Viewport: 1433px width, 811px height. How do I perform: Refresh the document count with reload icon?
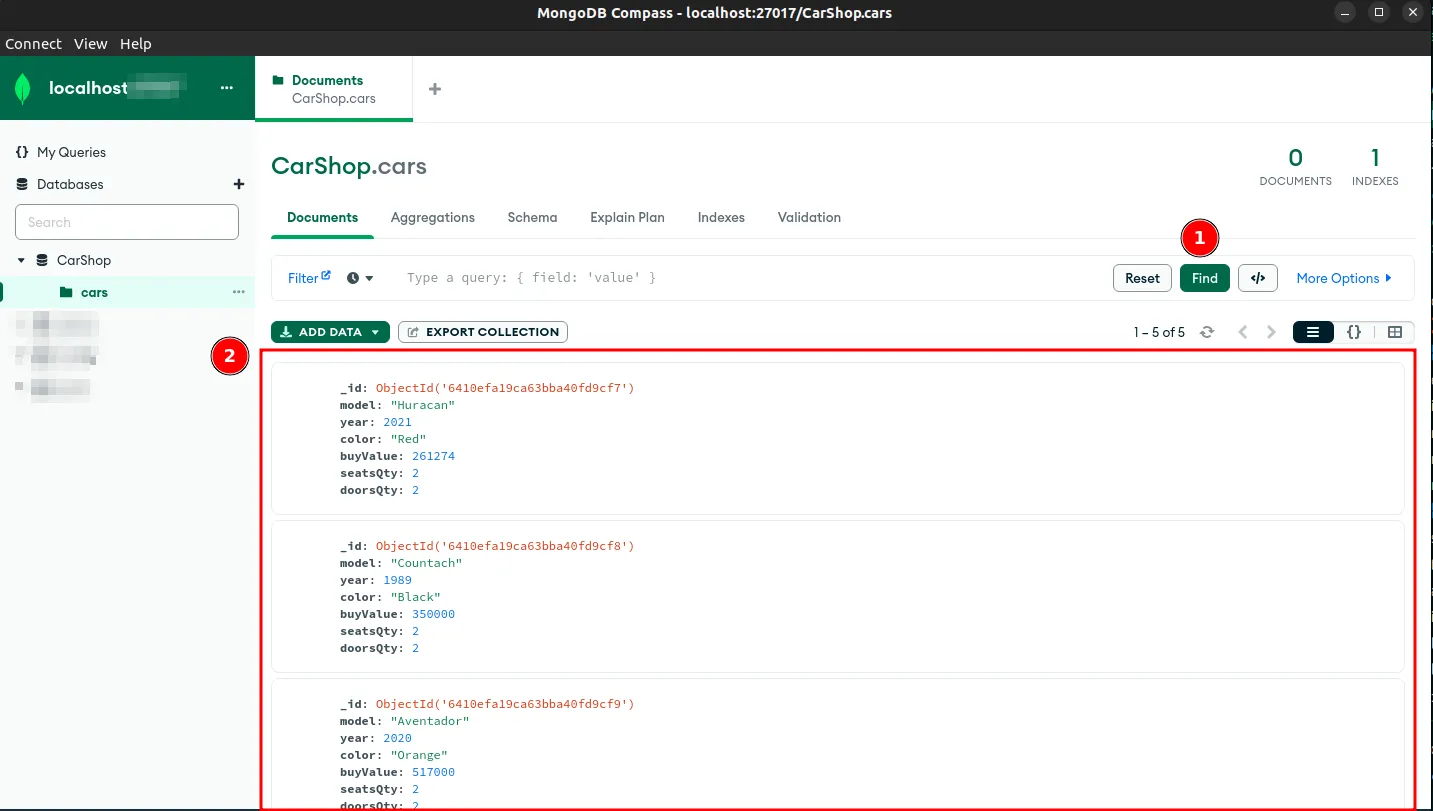[1207, 332]
